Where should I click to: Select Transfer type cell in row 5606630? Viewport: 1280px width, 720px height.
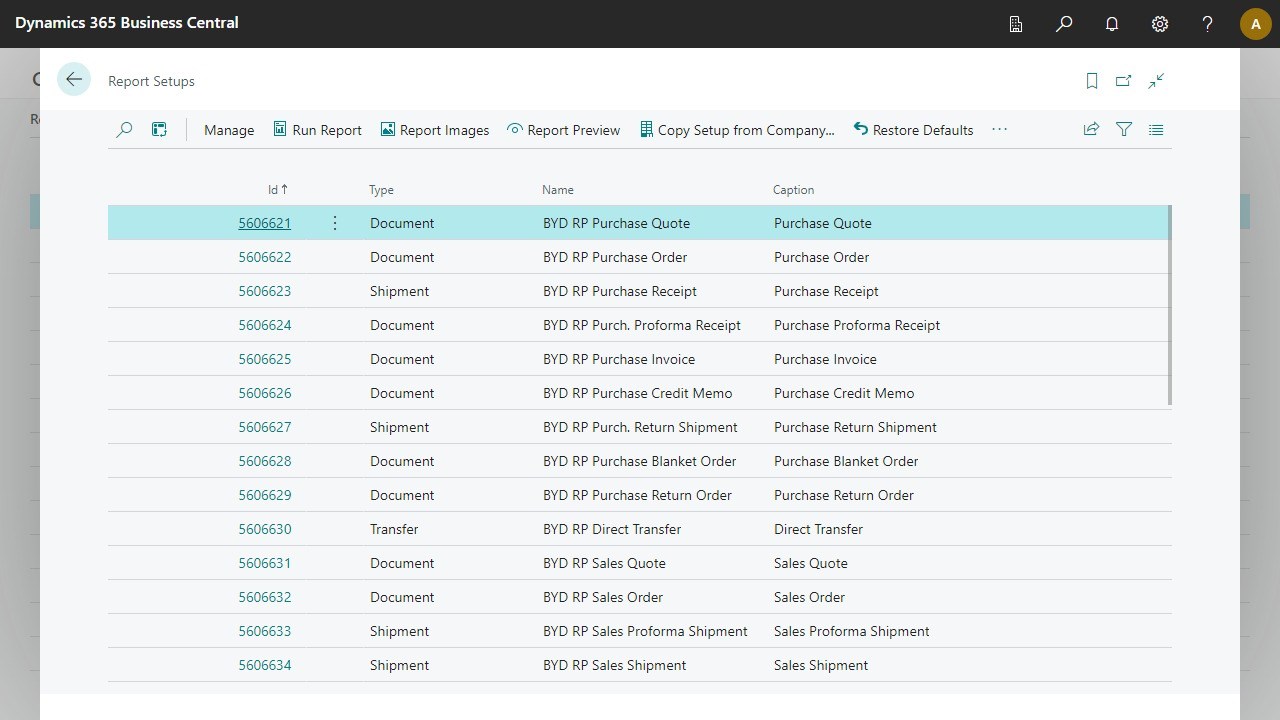coord(394,529)
